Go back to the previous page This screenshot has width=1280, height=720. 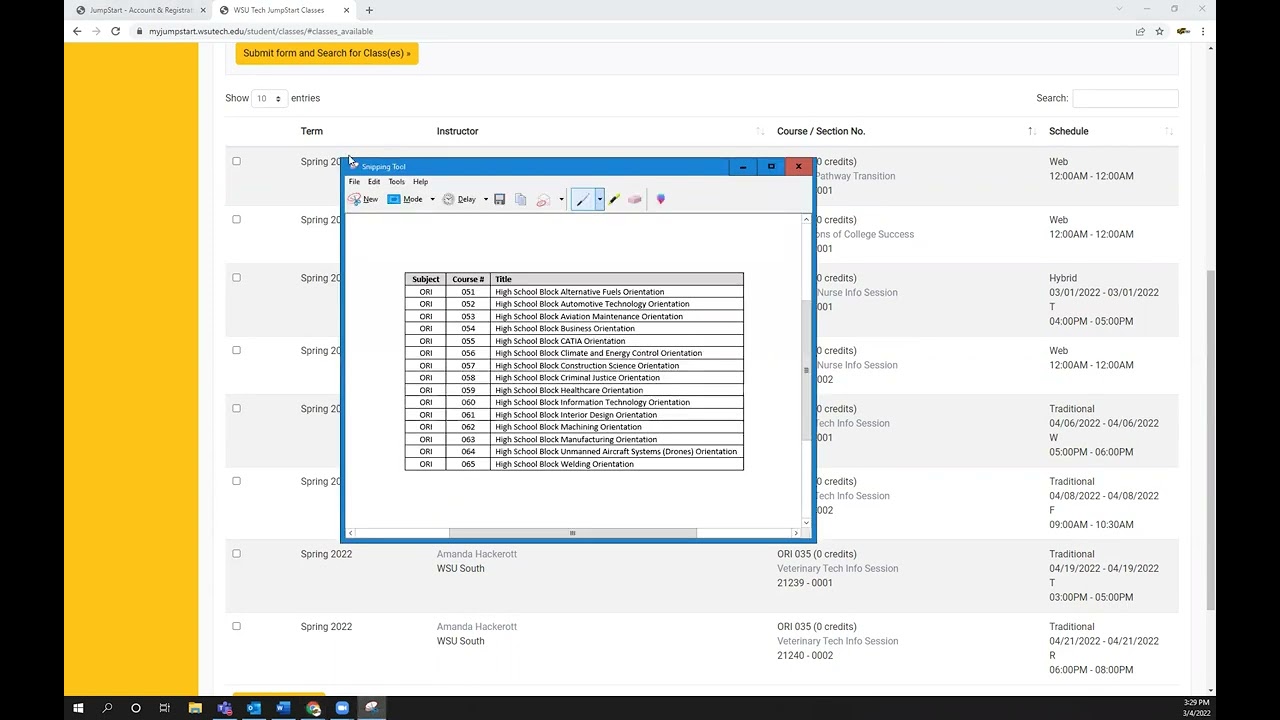[x=77, y=31]
